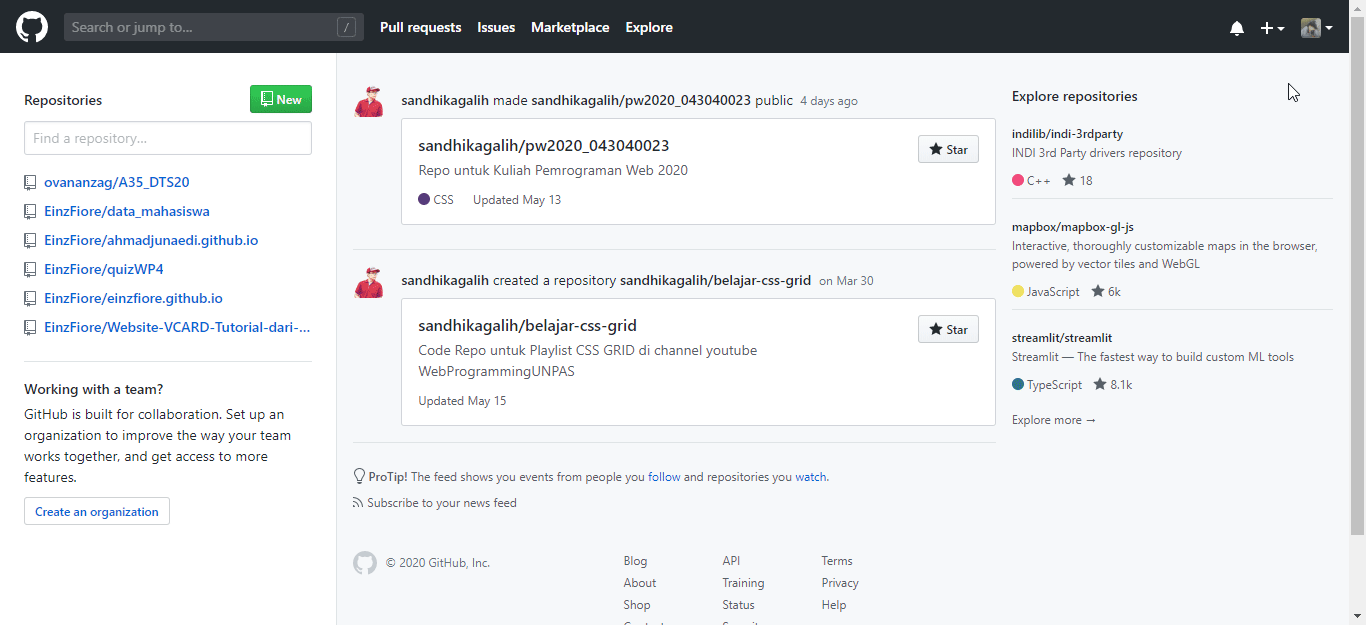Open repository EinzFiore/Website-VCARD-Tutorial-dari-...
Image resolution: width=1366 pixels, height=625 pixels.
(177, 327)
